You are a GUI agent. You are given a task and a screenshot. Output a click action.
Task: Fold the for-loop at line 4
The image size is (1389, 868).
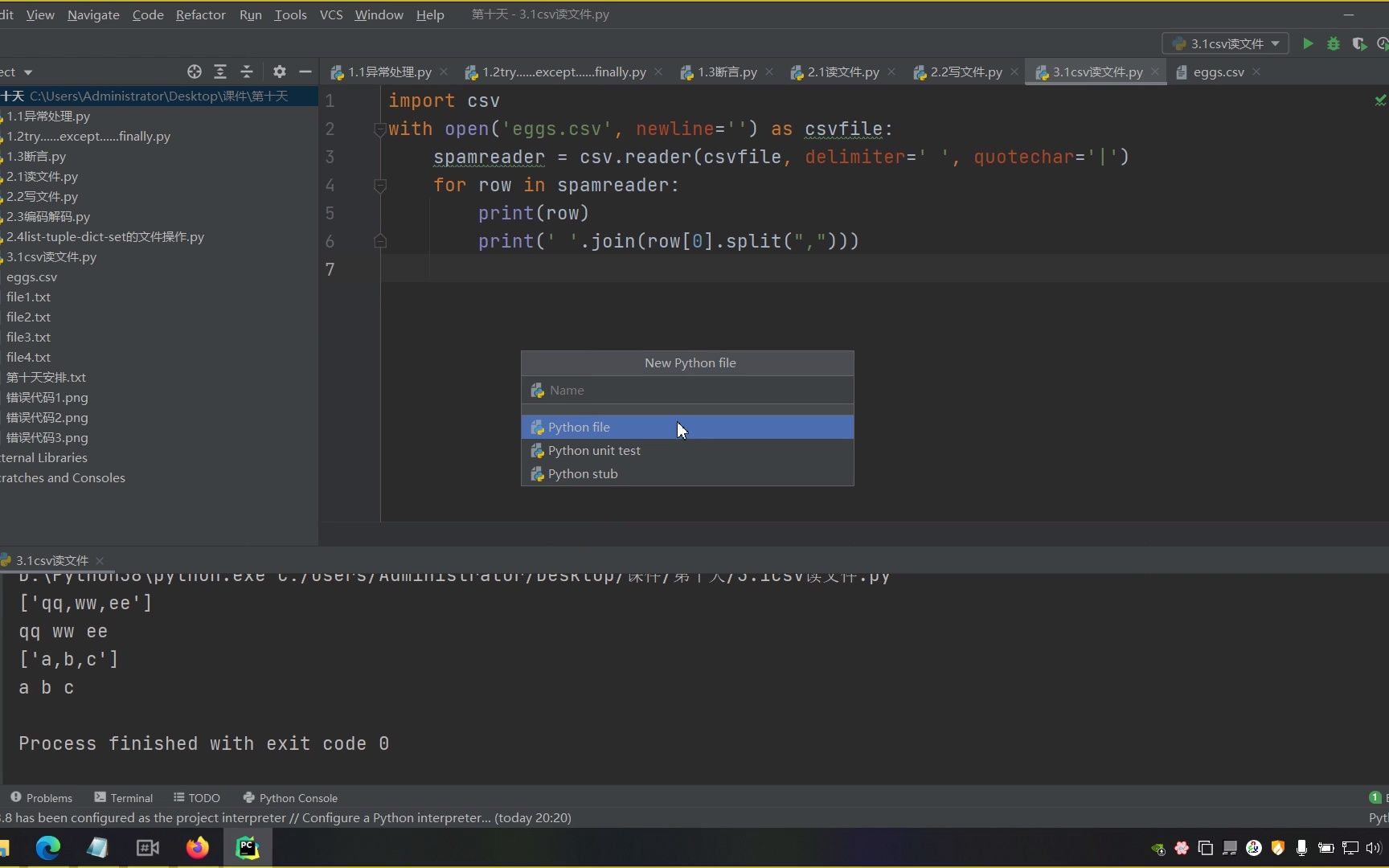[379, 186]
